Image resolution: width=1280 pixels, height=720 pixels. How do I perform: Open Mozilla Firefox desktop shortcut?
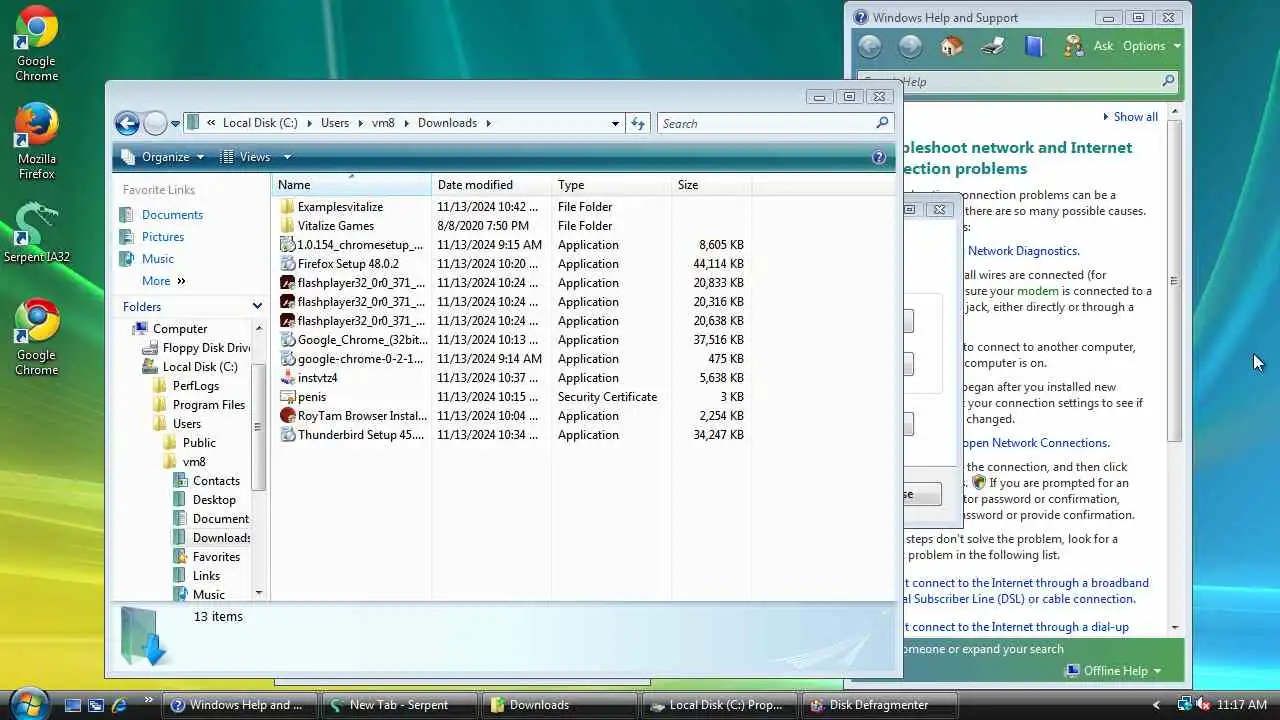pos(37,141)
